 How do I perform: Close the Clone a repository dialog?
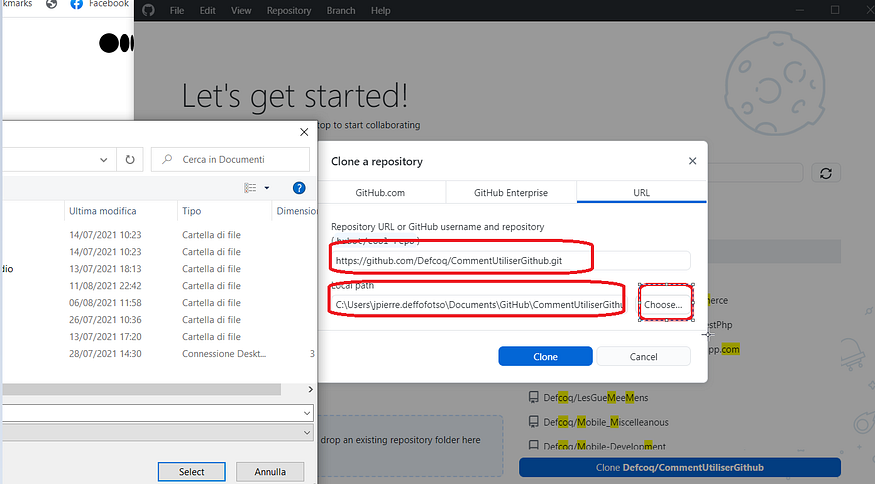pos(693,161)
